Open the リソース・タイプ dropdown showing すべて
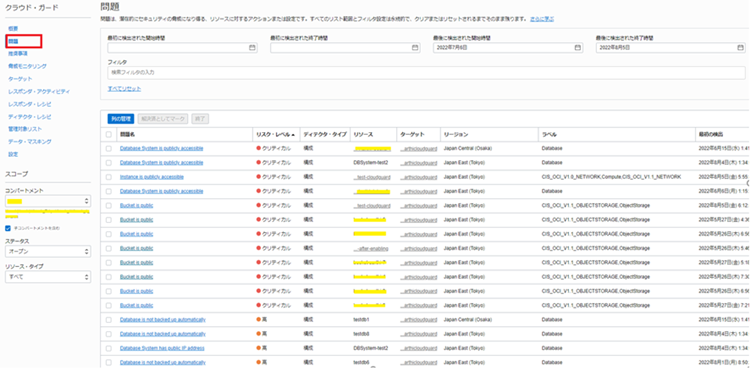Viewport: 750px width, 382px height. (48, 277)
